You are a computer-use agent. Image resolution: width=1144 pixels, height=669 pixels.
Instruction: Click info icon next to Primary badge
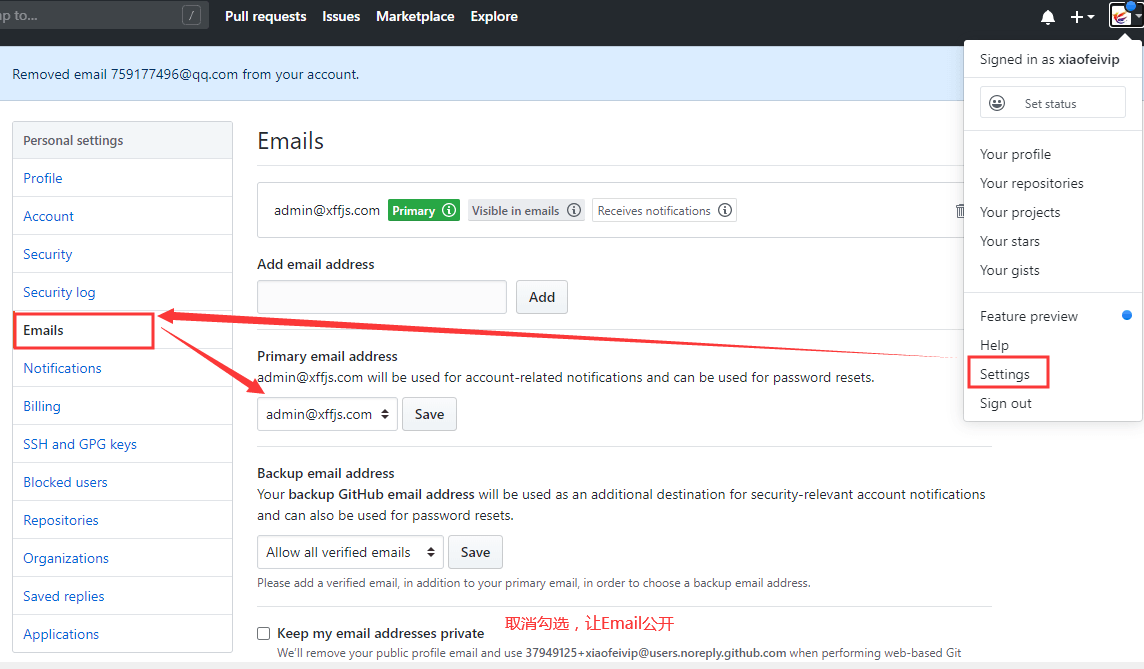tap(449, 210)
